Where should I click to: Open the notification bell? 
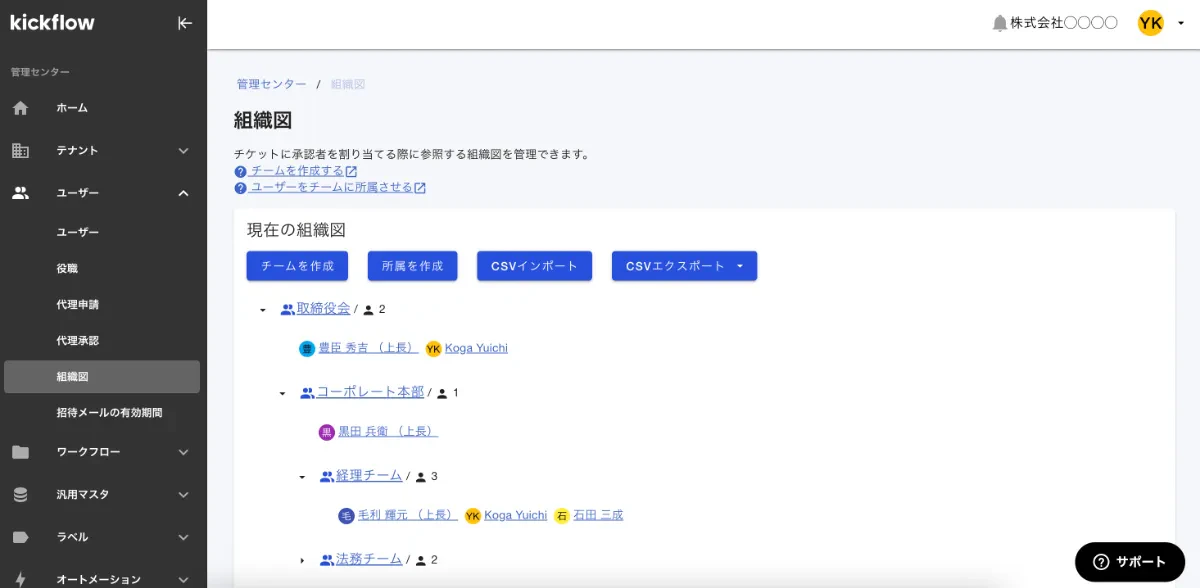[x=999, y=23]
